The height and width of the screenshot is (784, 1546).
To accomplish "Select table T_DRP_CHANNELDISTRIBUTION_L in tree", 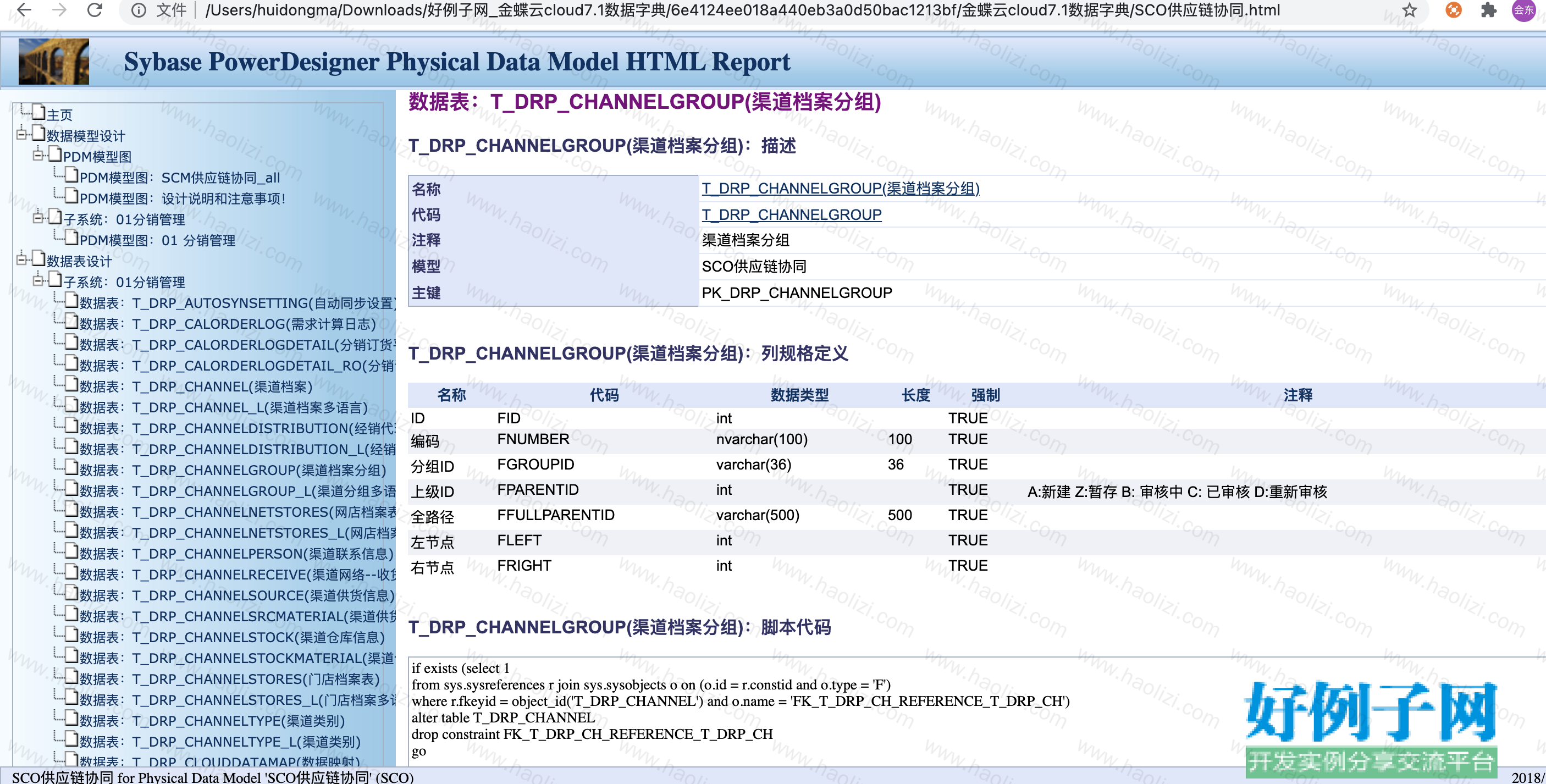I will pos(238,450).
